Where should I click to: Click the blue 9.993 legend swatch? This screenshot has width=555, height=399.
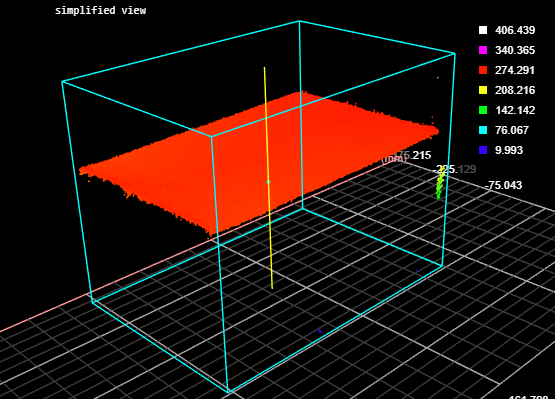click(x=483, y=150)
